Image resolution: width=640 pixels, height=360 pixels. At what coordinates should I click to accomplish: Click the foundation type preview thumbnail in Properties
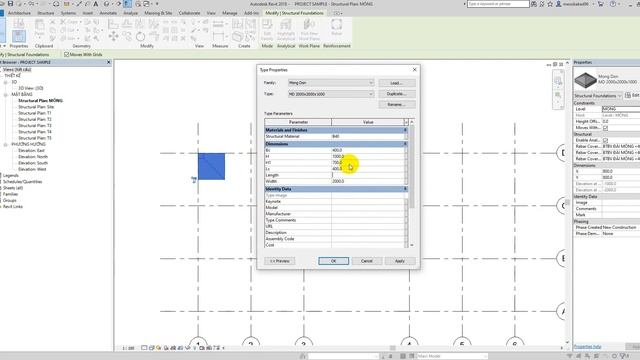[x=585, y=80]
